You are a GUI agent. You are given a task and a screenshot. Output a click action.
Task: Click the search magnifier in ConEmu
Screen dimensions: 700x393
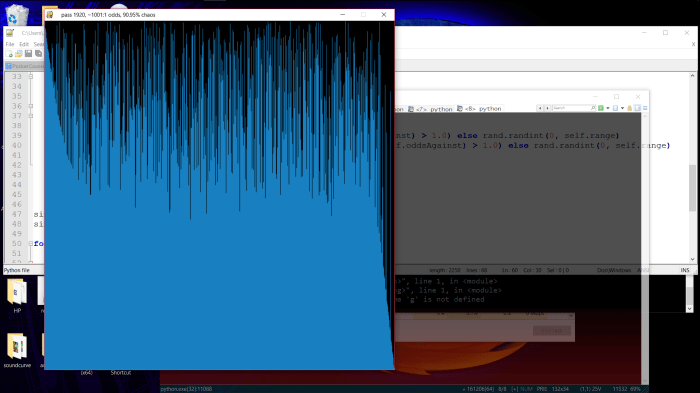pos(593,108)
